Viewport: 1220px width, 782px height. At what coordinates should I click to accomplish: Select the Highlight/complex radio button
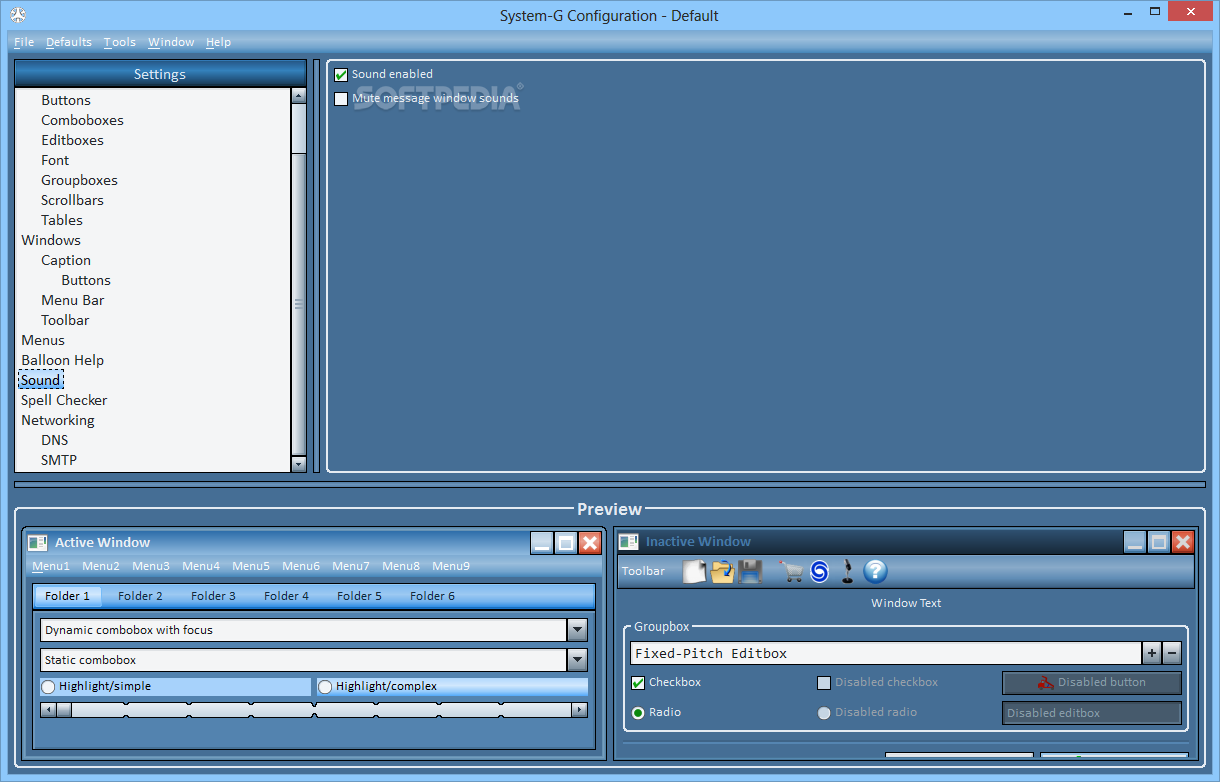click(325, 687)
